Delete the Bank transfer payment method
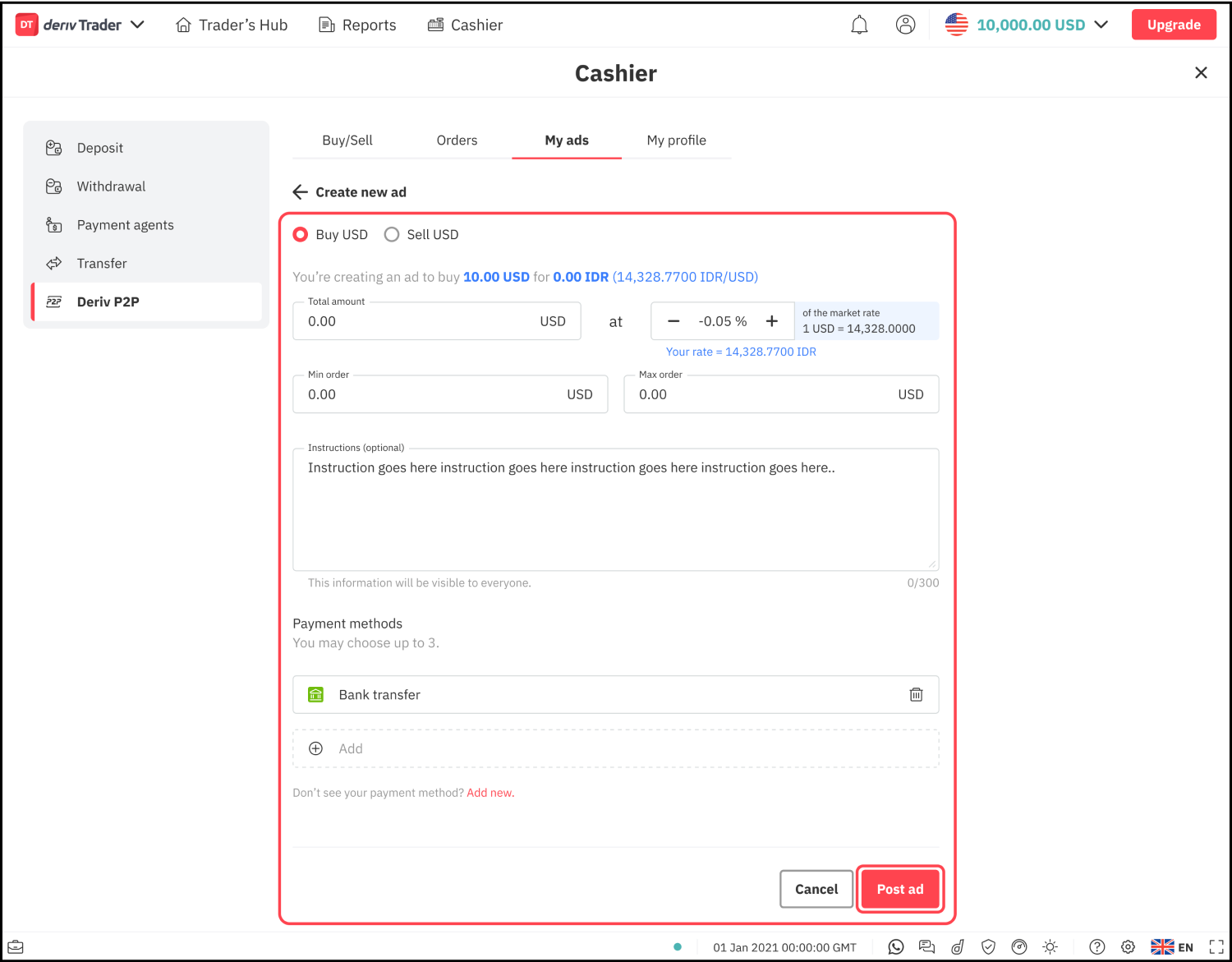Viewport: 1232px width, 962px height. (x=916, y=695)
